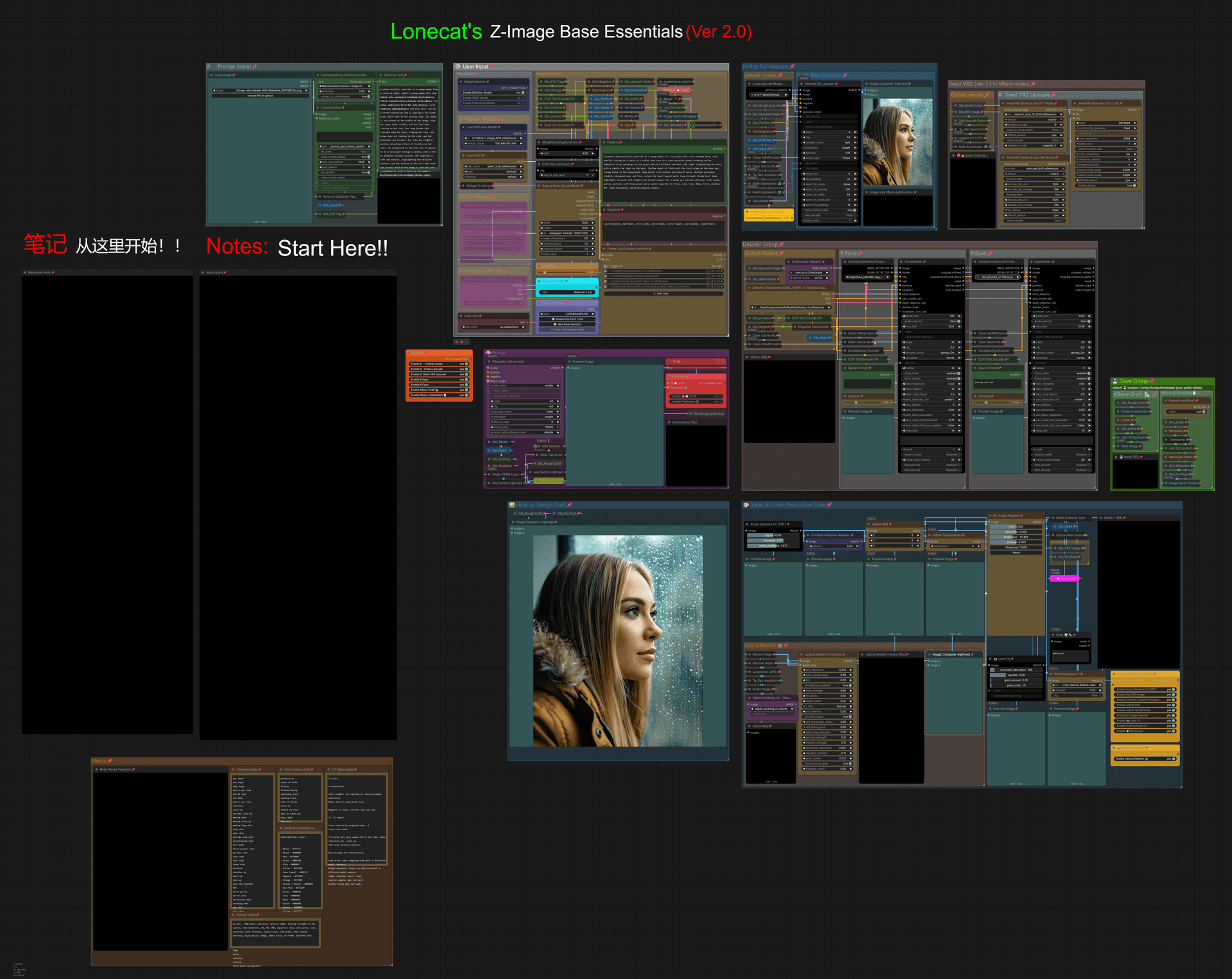The width and height of the screenshot is (1232, 979).
Task: Collapse the KSampler (Advanced) node via its dot
Action: [x=489, y=361]
